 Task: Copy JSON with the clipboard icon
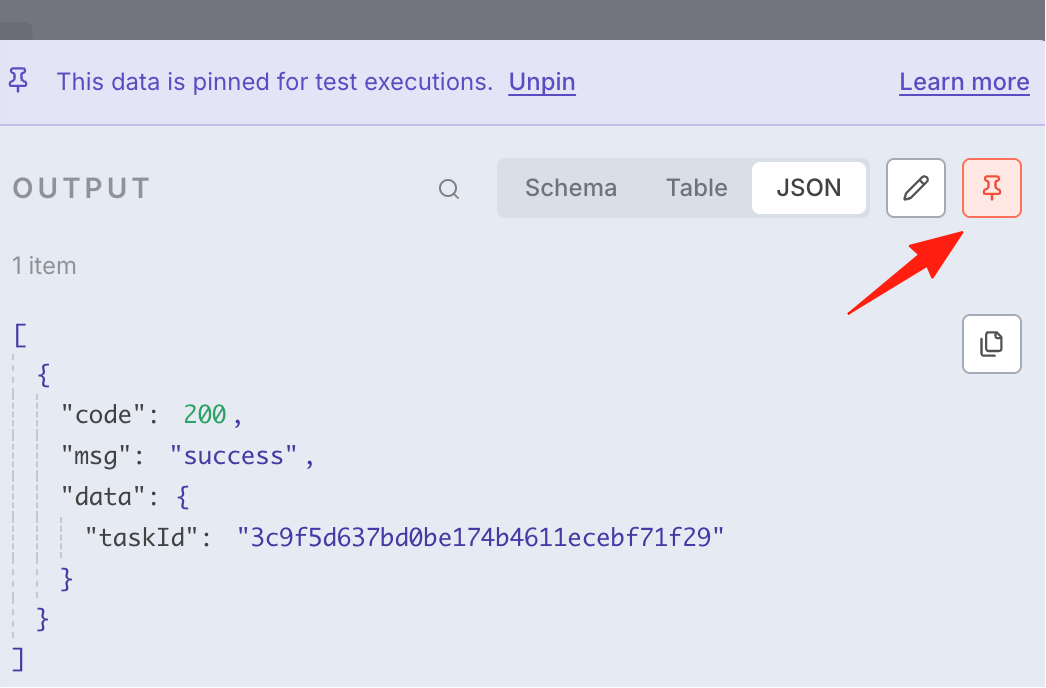[992, 344]
